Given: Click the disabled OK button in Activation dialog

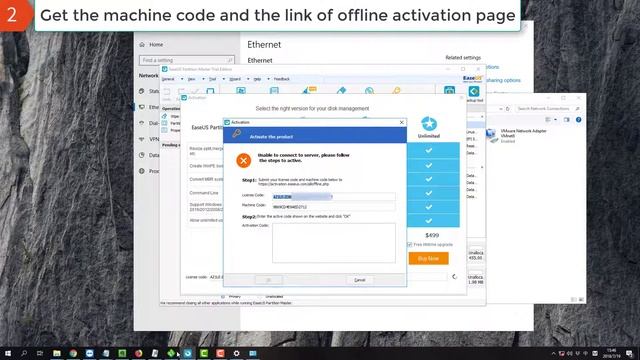Looking at the screenshot, I should 269,280.
